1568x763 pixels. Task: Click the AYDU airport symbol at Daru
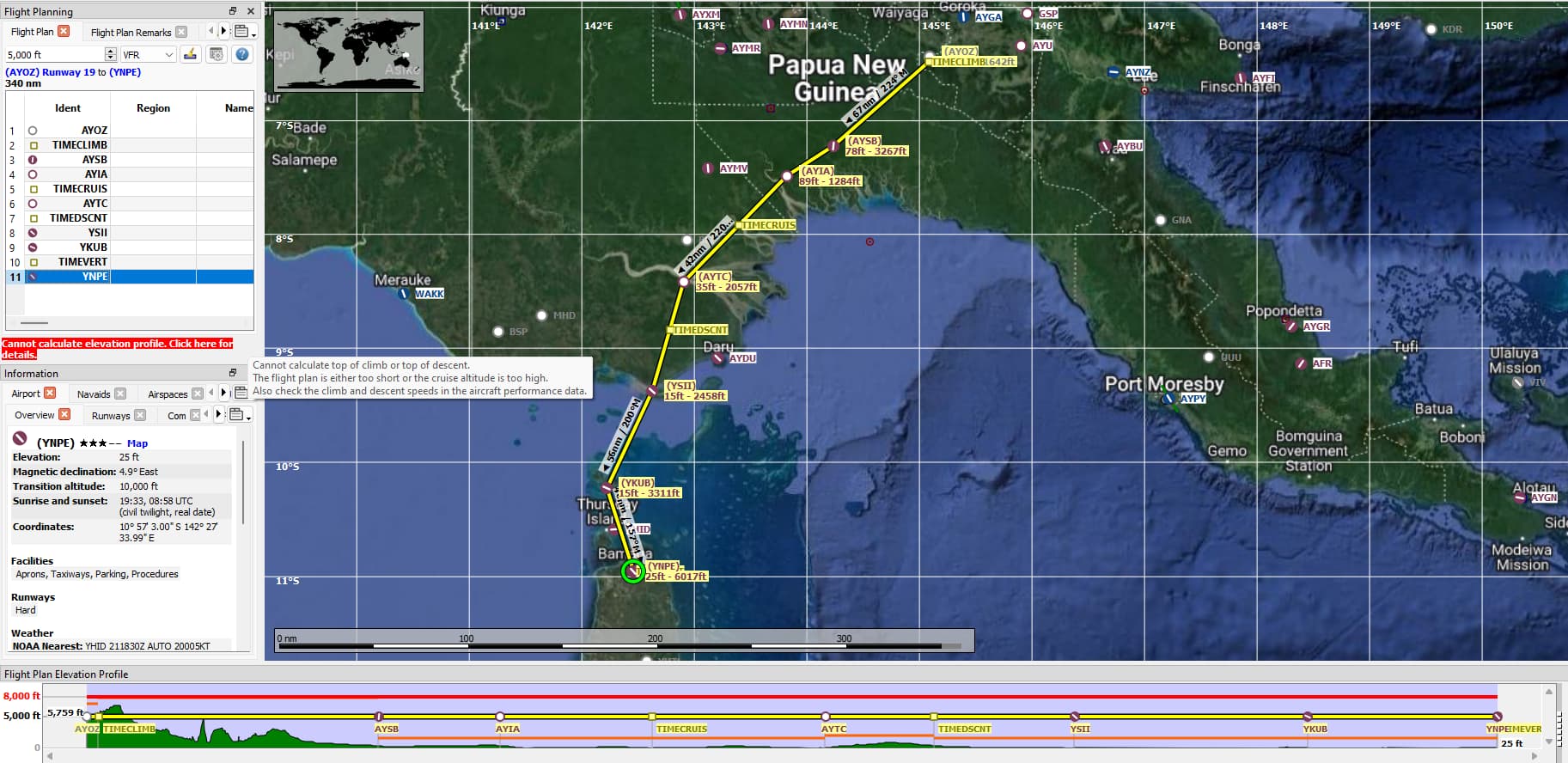(718, 358)
